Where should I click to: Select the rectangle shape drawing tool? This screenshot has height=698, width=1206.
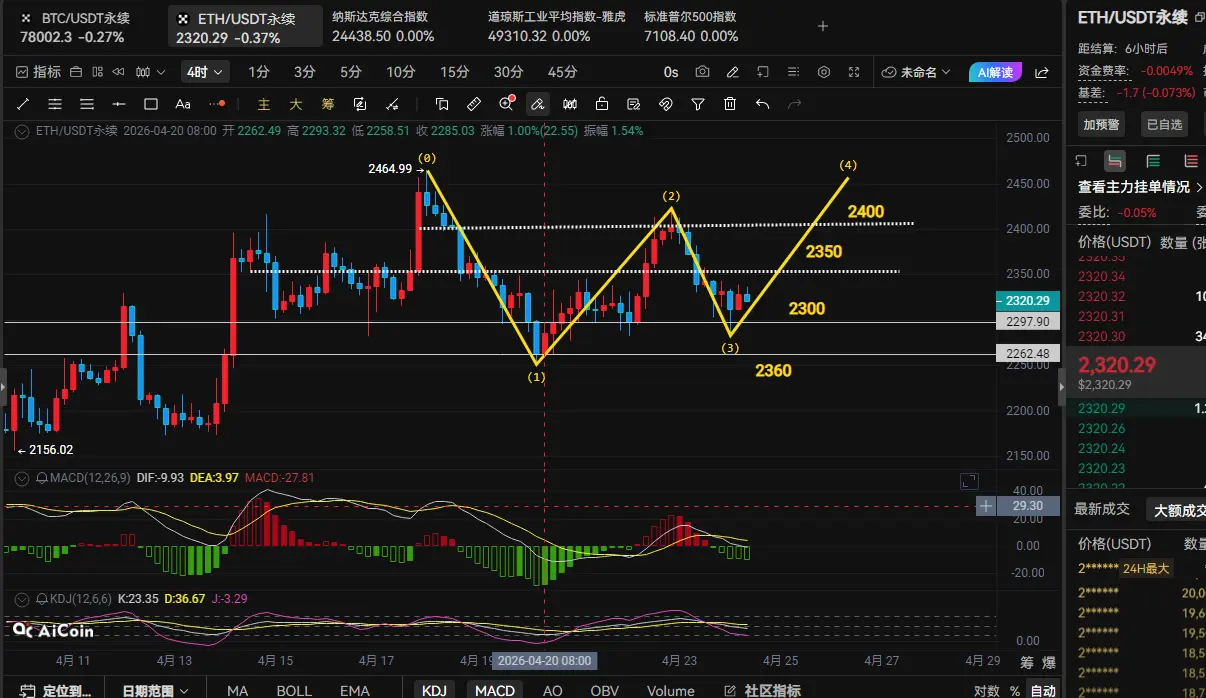click(x=151, y=104)
